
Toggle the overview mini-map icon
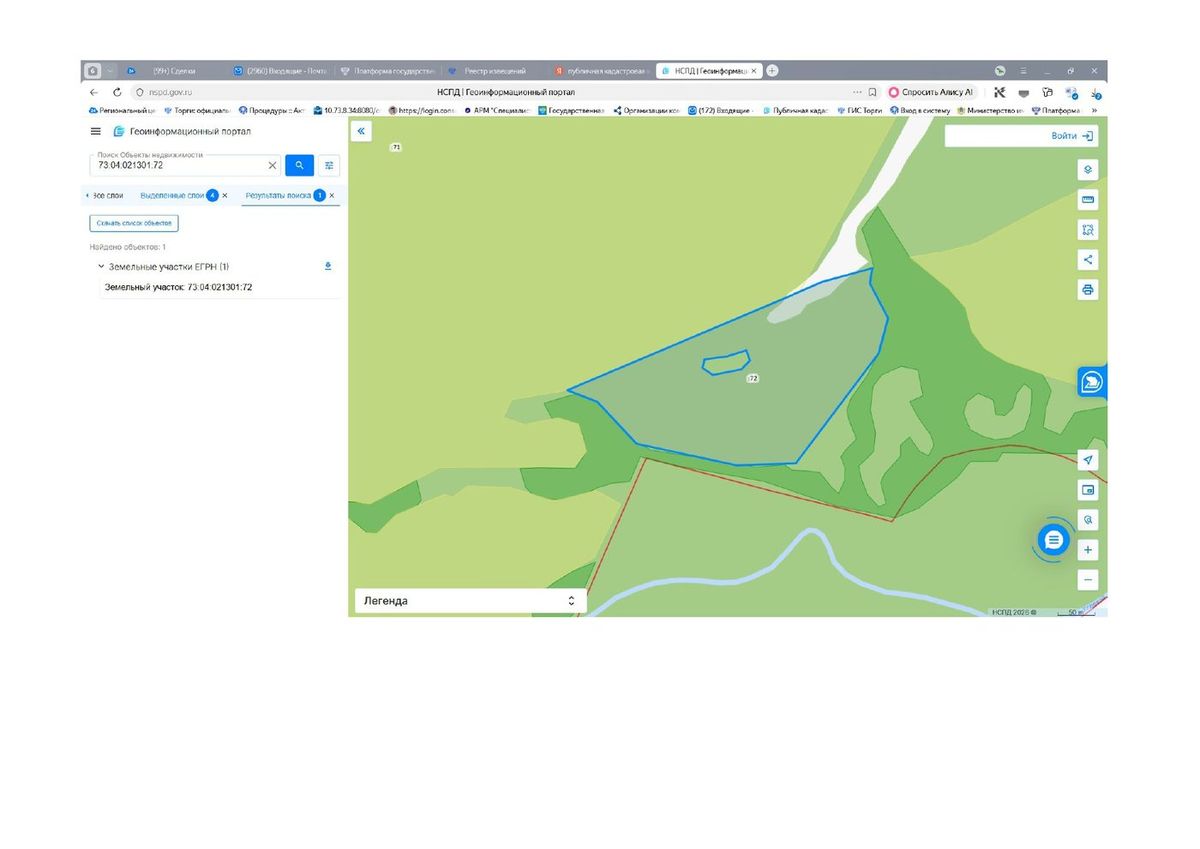(1088, 490)
